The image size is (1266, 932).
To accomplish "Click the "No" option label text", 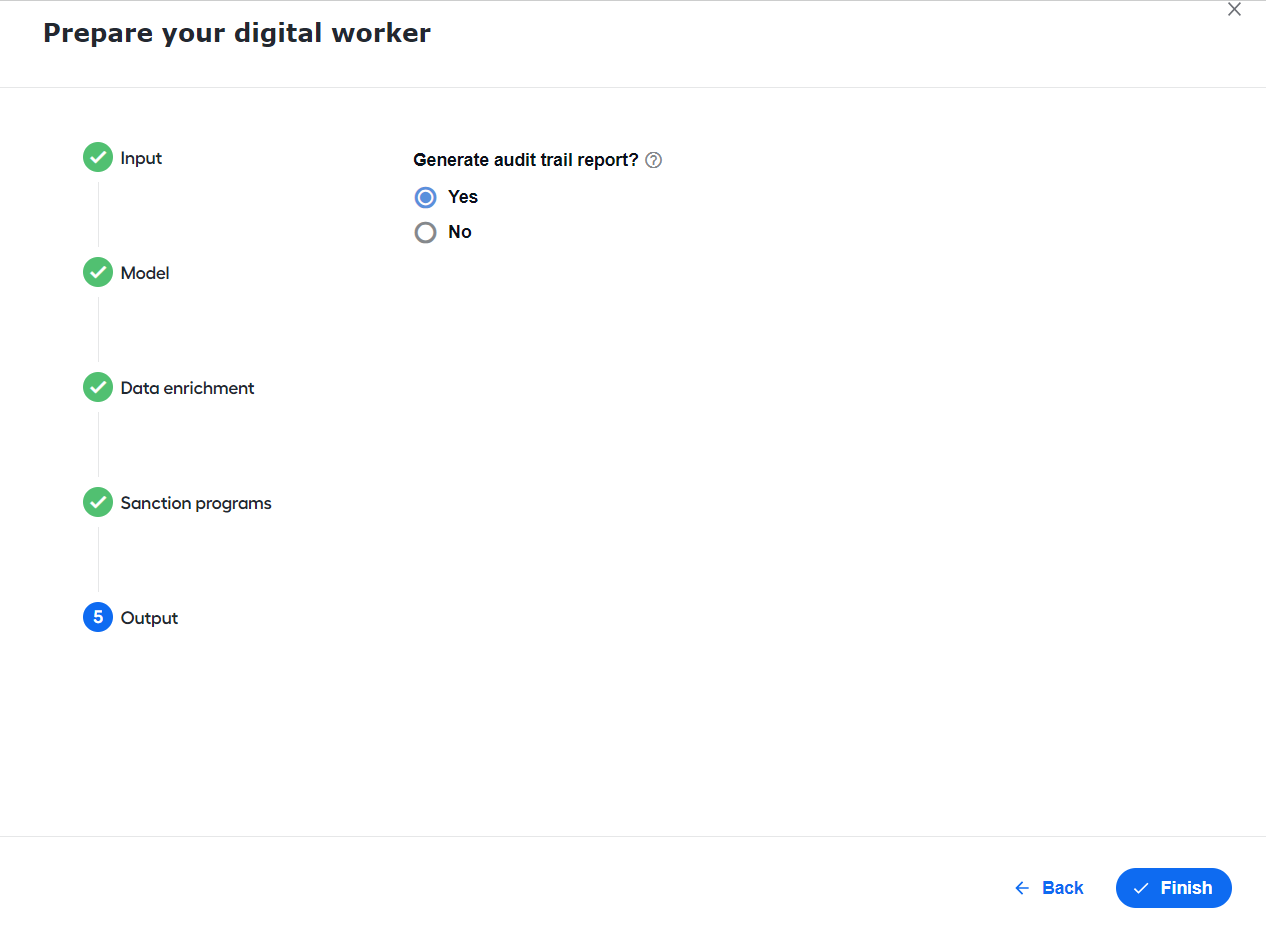I will [x=460, y=232].
